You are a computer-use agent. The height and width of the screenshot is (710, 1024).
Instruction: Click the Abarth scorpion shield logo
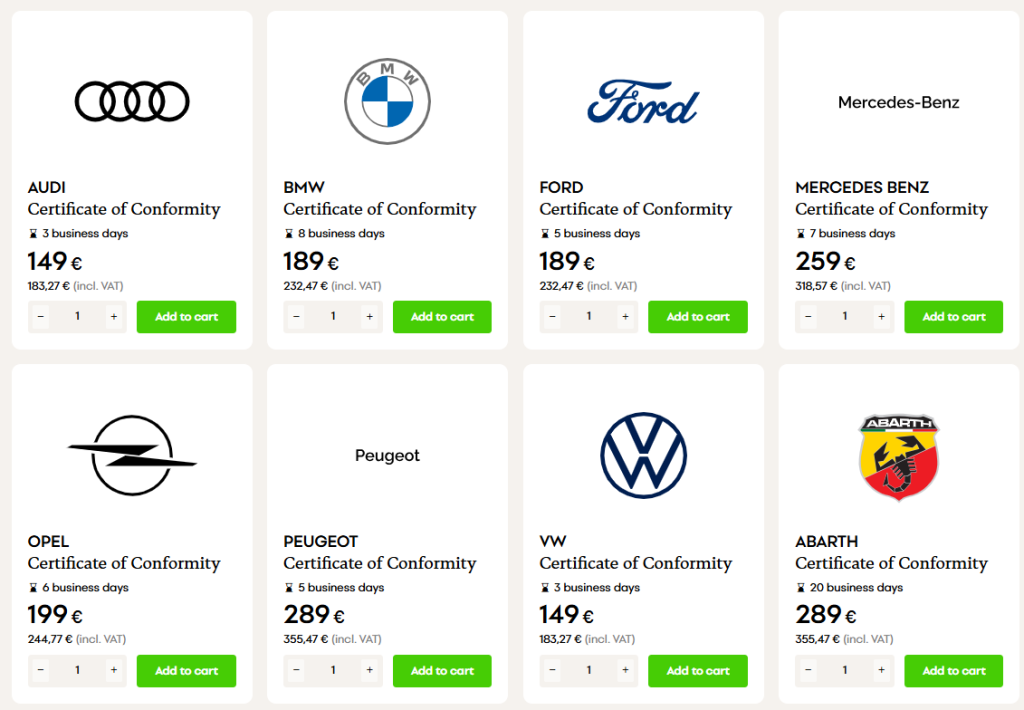pos(899,457)
